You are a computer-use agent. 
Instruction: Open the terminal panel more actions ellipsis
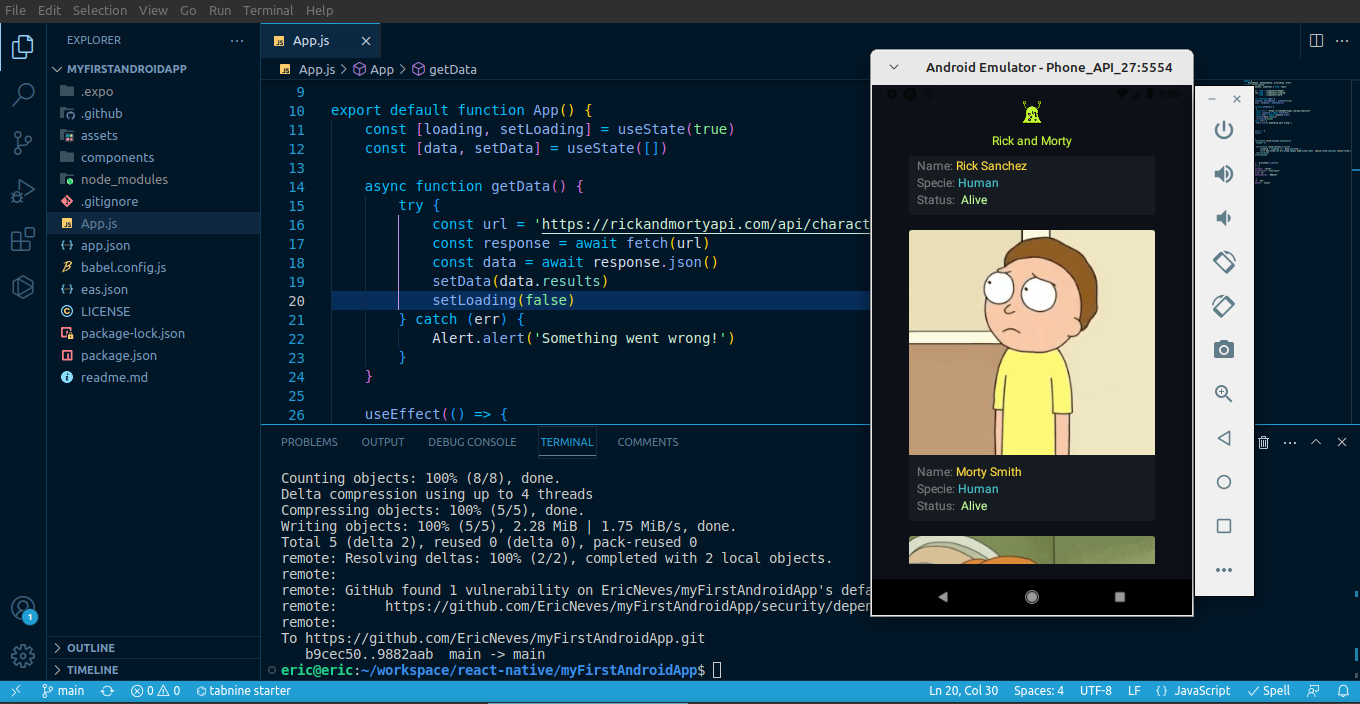(1290, 442)
